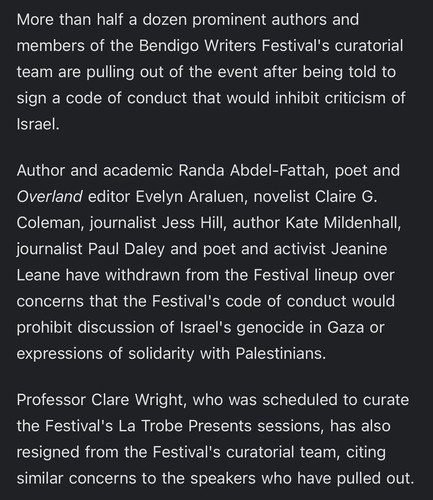Click the name Clare Wright
433x500 pixels.
point(137,400)
